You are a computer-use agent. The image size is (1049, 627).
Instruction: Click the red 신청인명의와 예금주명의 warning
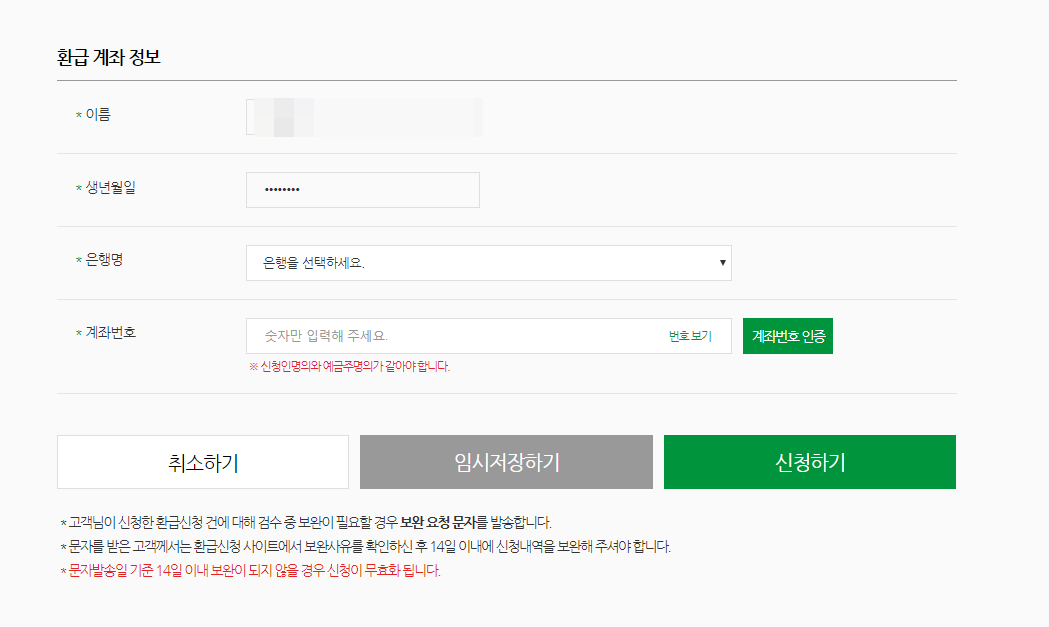click(349, 366)
